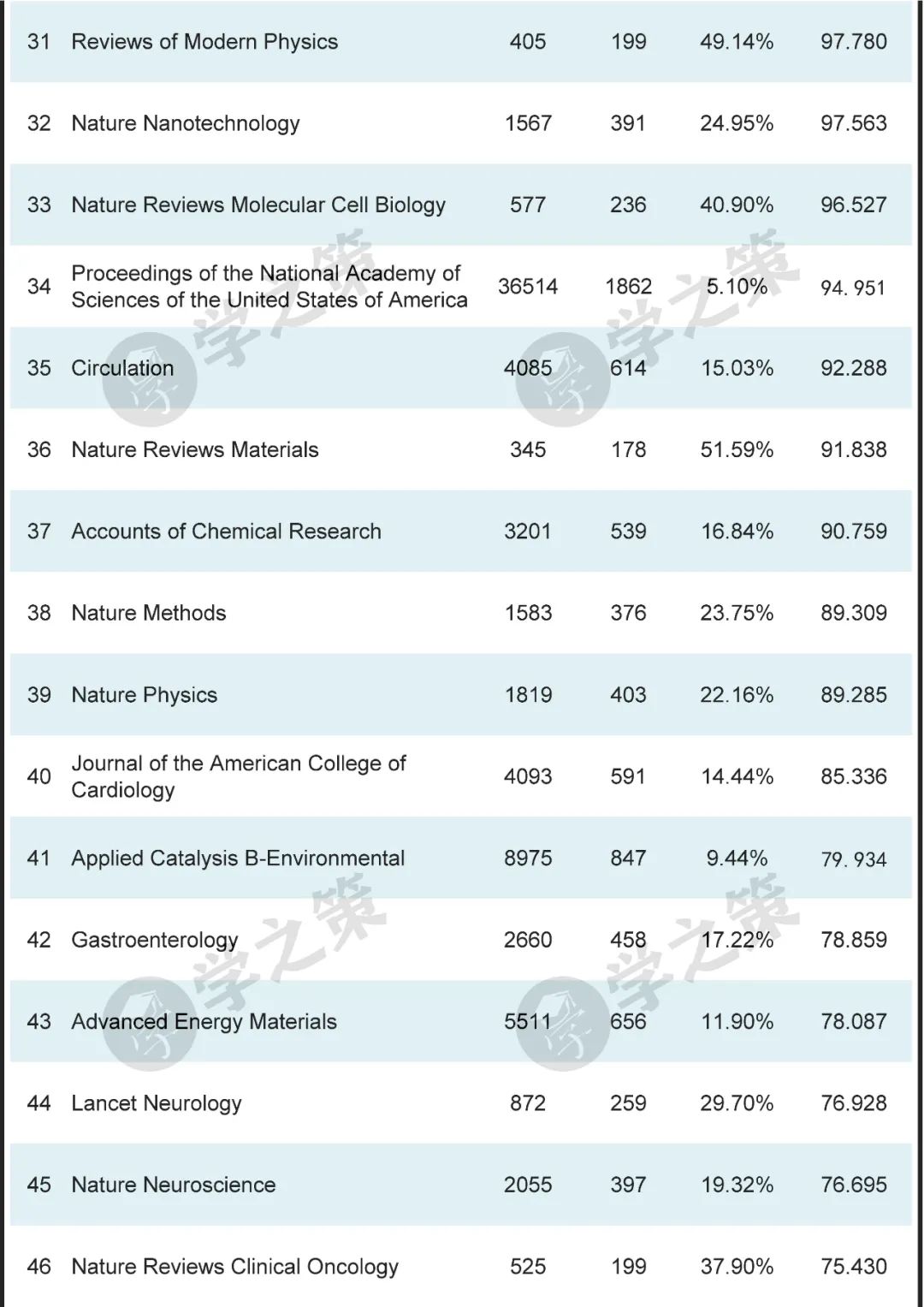
Task: Click the circular watermark logo beside Circulation
Action: tap(149, 380)
